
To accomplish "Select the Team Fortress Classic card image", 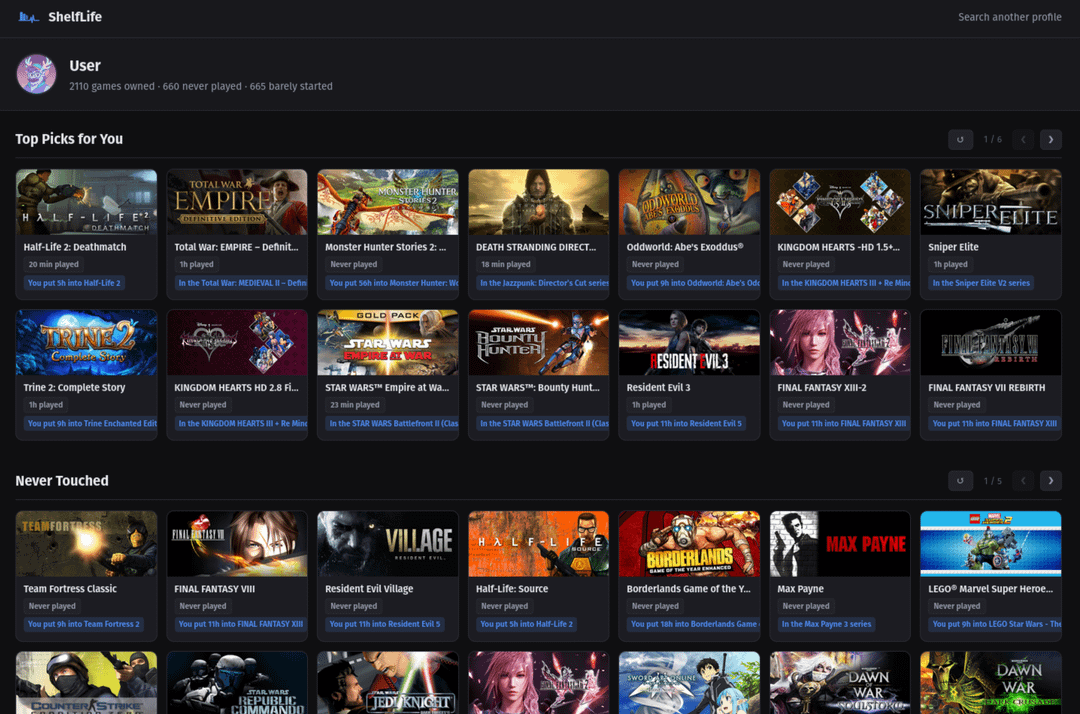I will click(86, 544).
